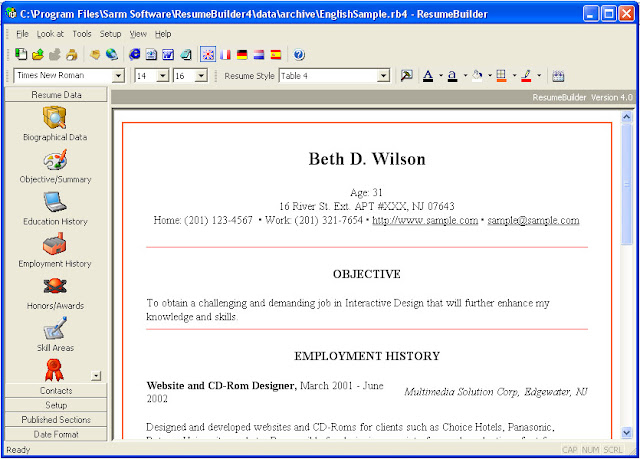Screen dimensions: 640x459
Task: Open the font size 14 dropdown
Action: coord(162,76)
